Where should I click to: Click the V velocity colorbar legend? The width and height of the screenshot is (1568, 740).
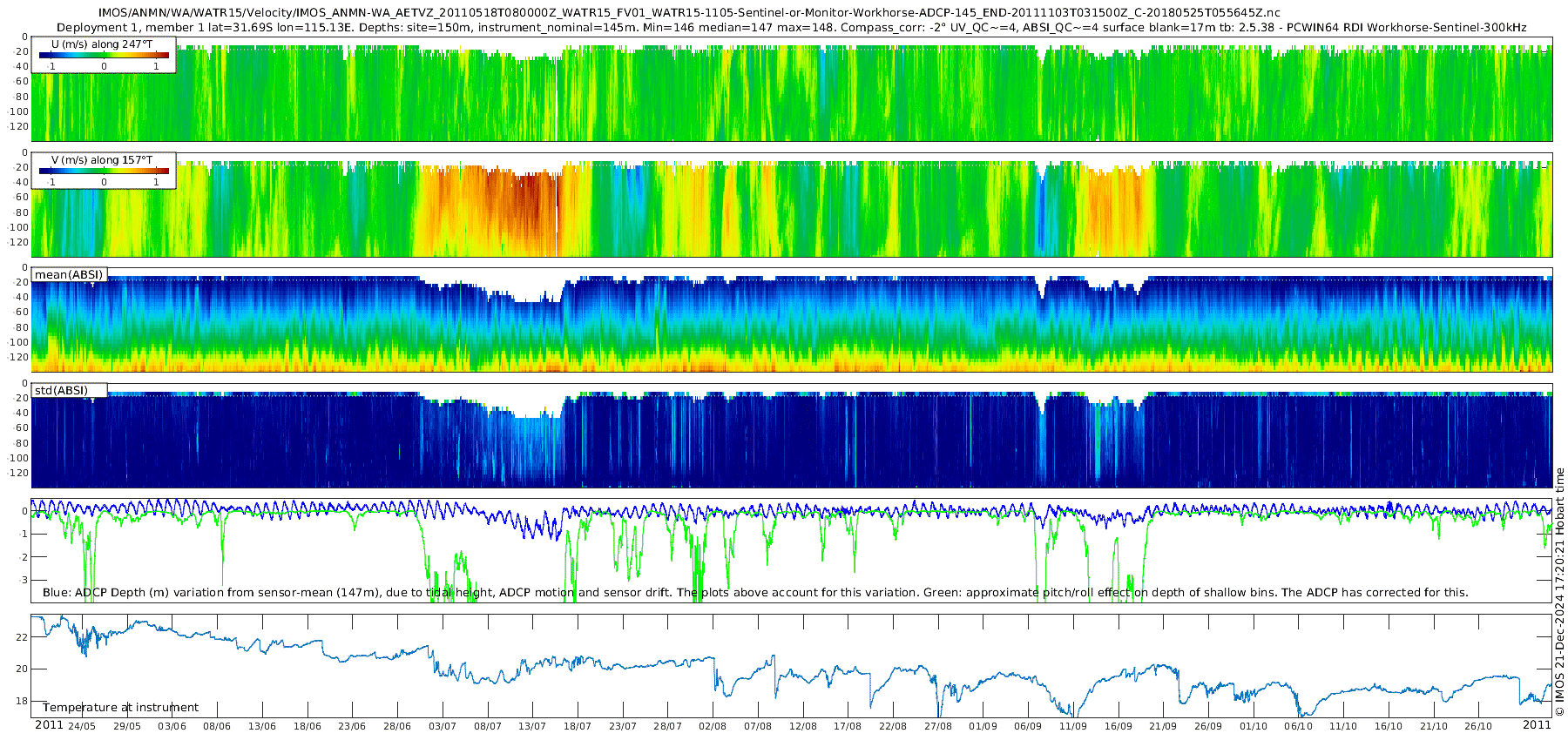coord(104,171)
